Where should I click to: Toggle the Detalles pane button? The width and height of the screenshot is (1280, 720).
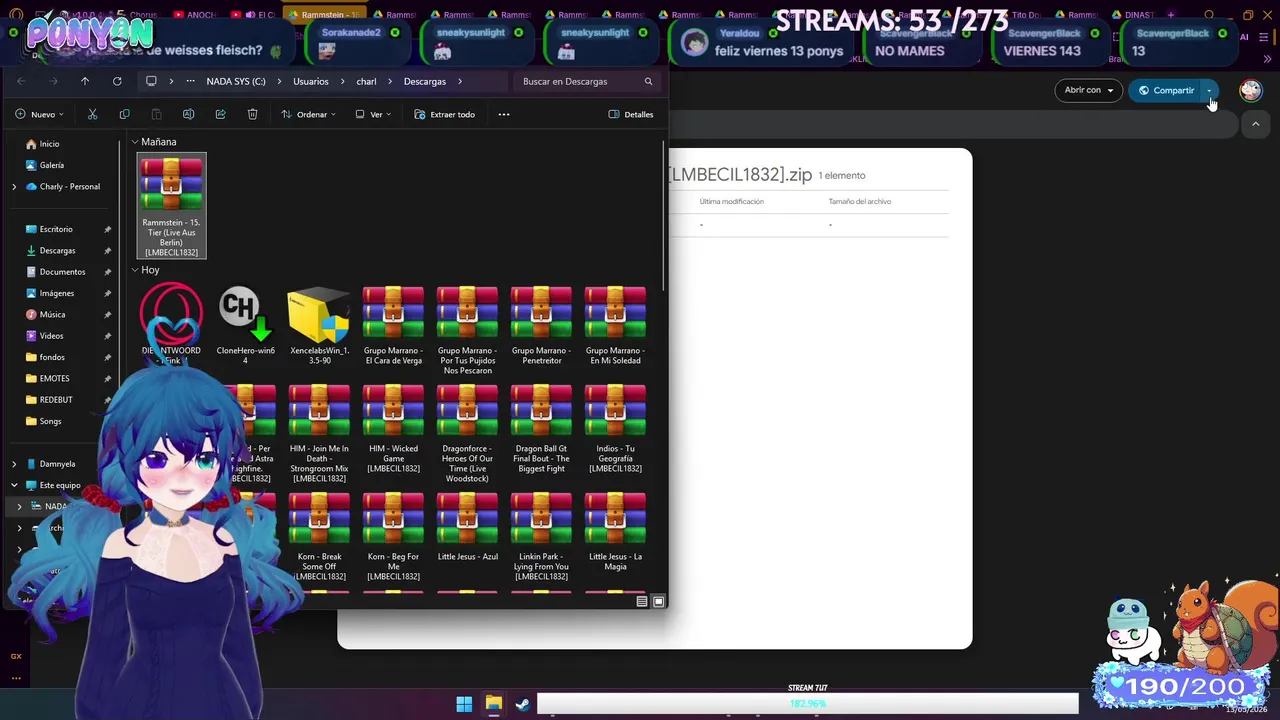pyautogui.click(x=631, y=114)
